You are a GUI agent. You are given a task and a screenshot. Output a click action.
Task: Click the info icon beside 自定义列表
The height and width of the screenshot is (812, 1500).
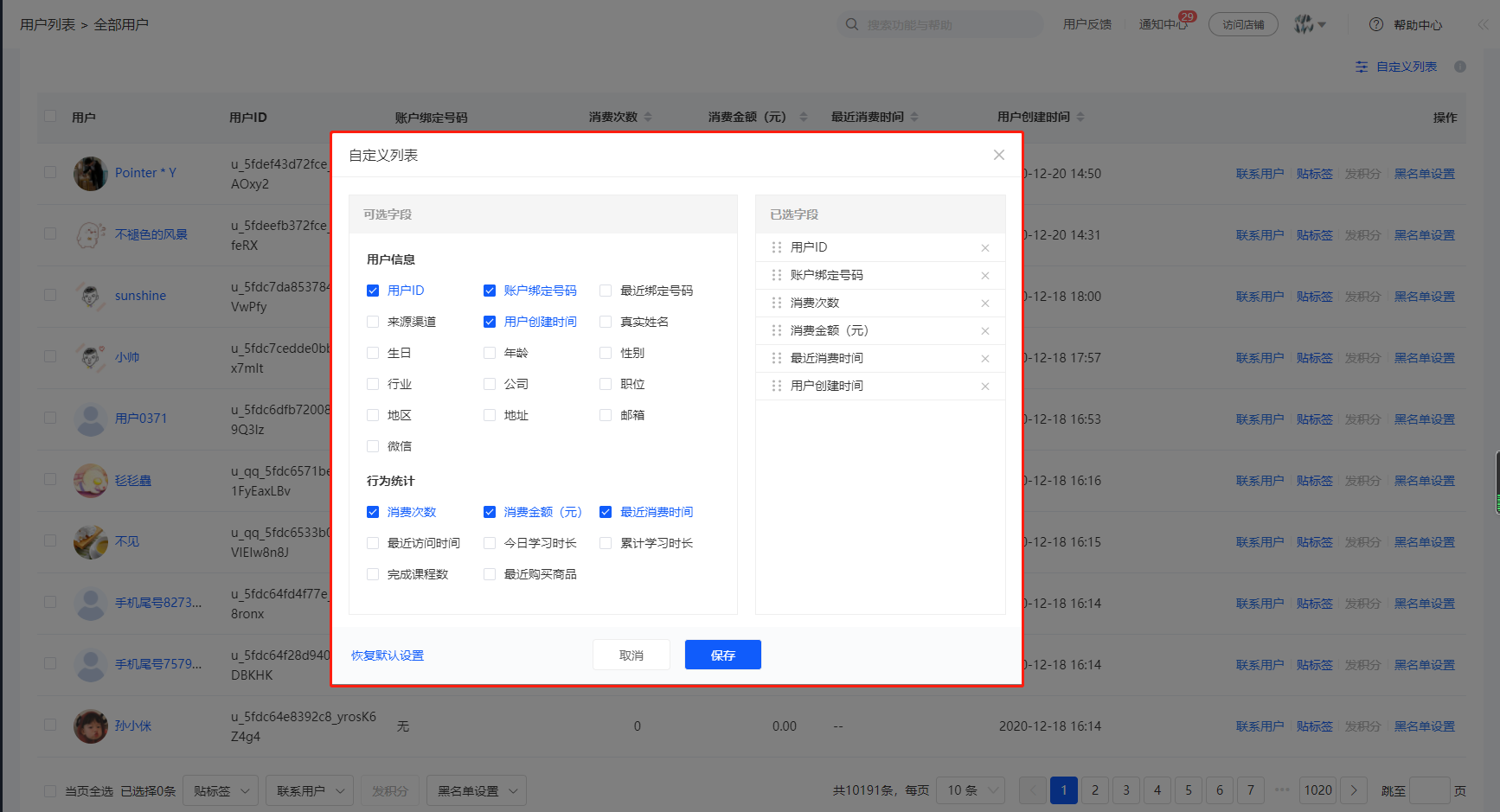pyautogui.click(x=1460, y=67)
